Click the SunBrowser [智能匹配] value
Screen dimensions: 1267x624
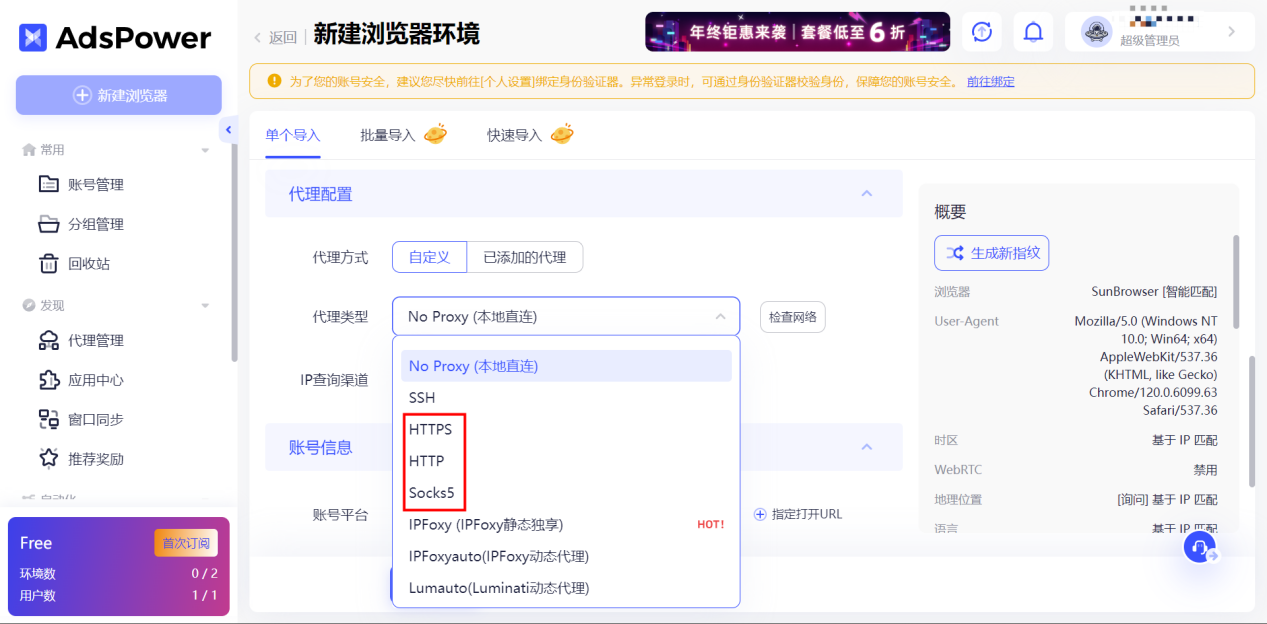click(1154, 292)
